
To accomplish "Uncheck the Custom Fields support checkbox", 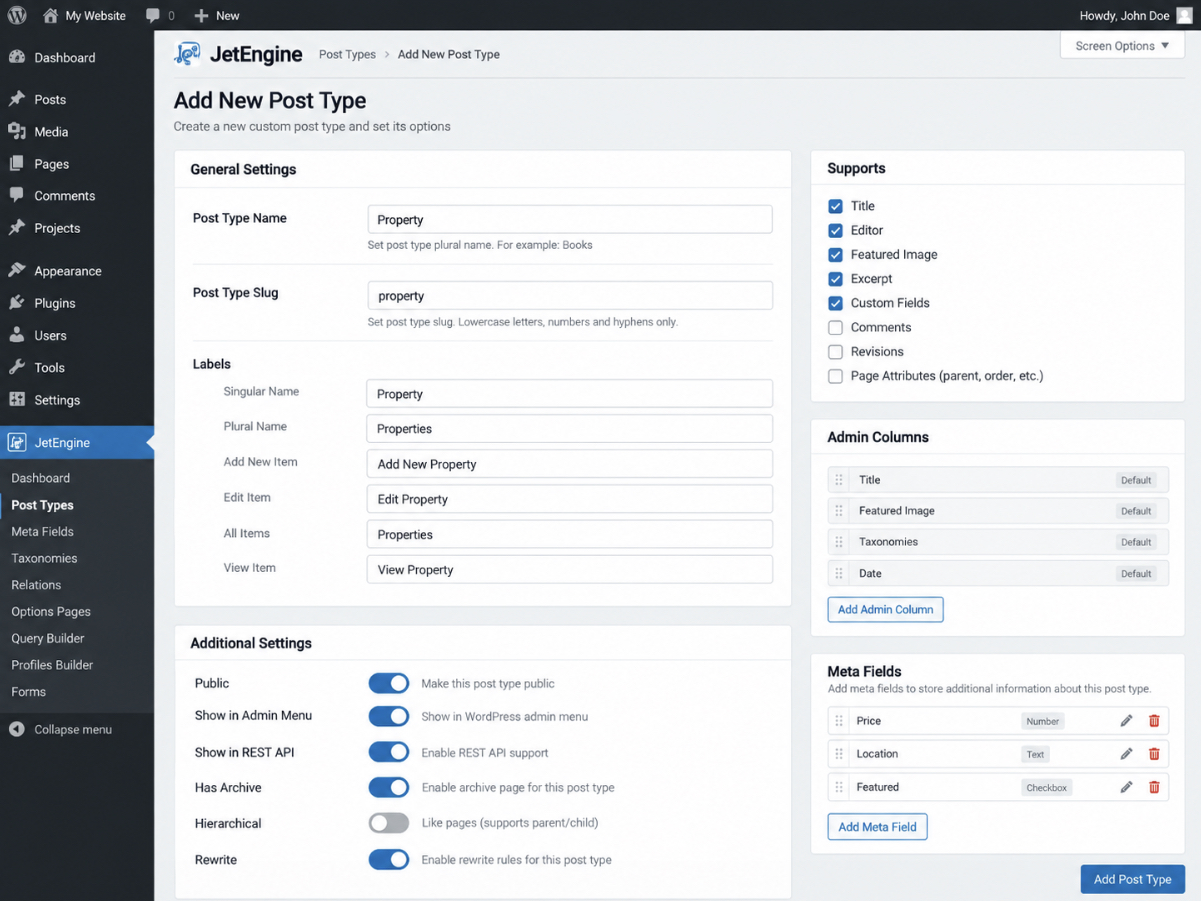I will [835, 303].
